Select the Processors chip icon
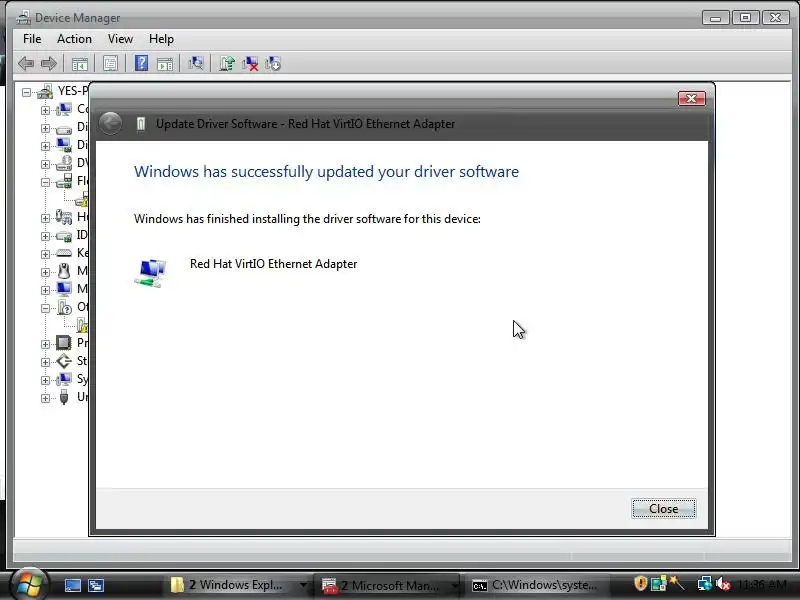The image size is (800, 600). click(x=64, y=342)
